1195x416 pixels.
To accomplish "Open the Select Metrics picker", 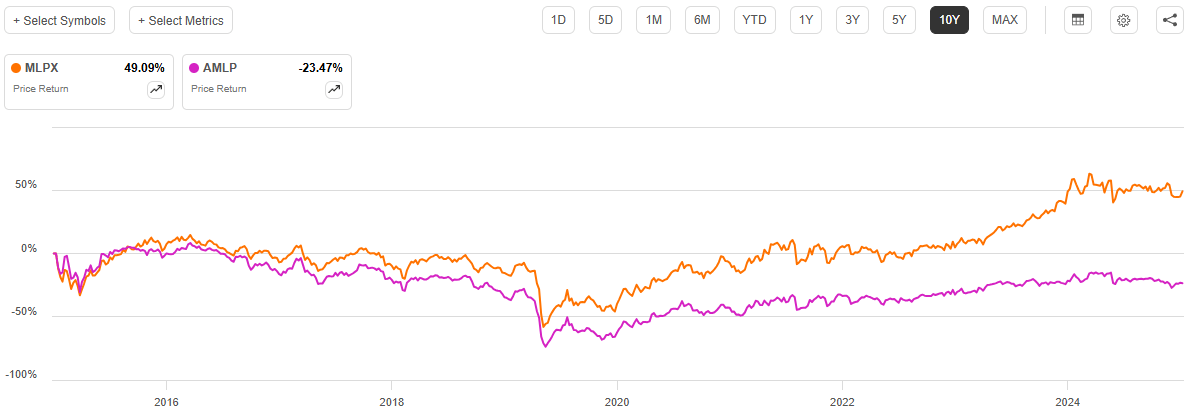I will tap(181, 20).
